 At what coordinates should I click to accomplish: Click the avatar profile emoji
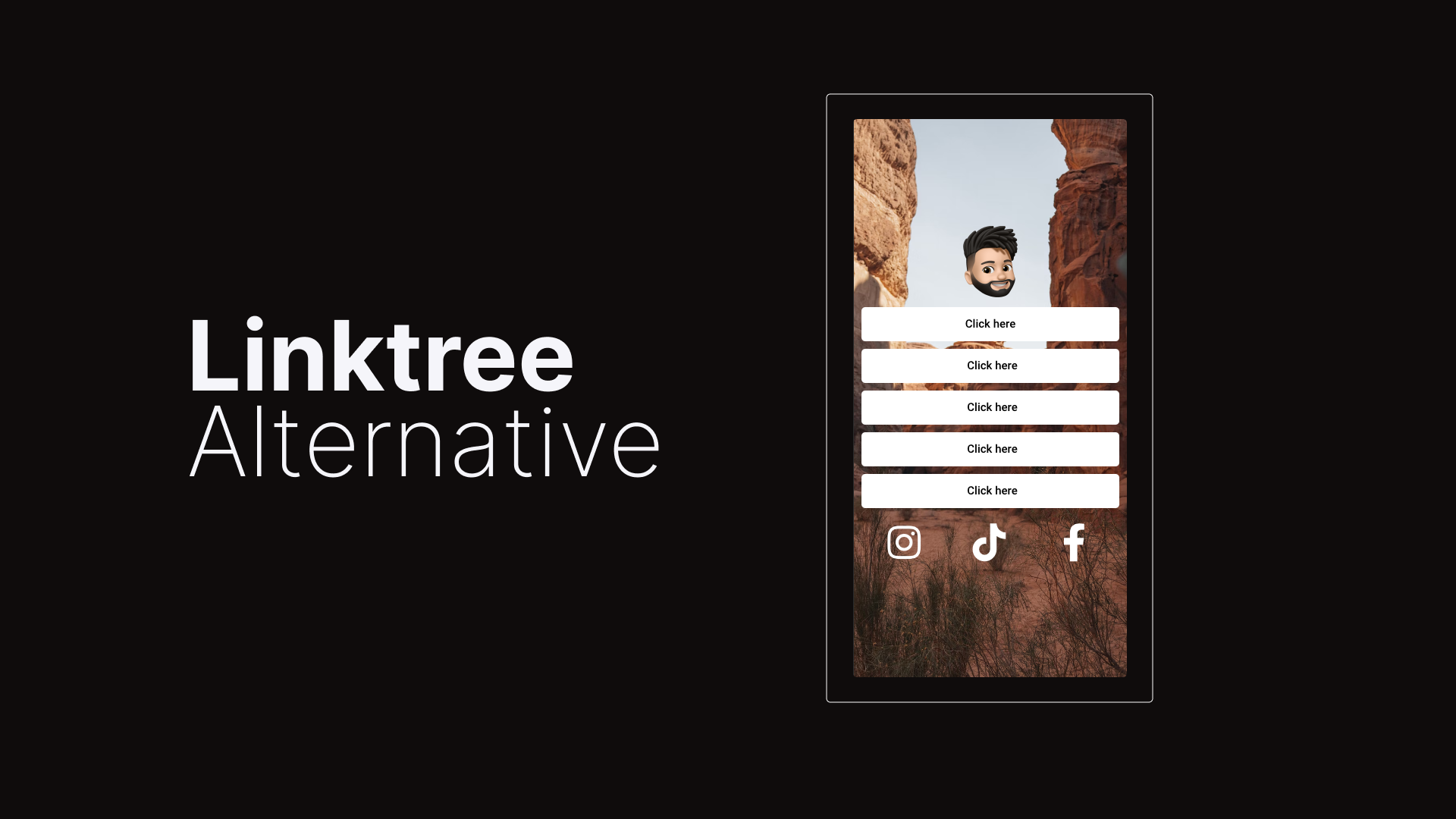click(990, 262)
